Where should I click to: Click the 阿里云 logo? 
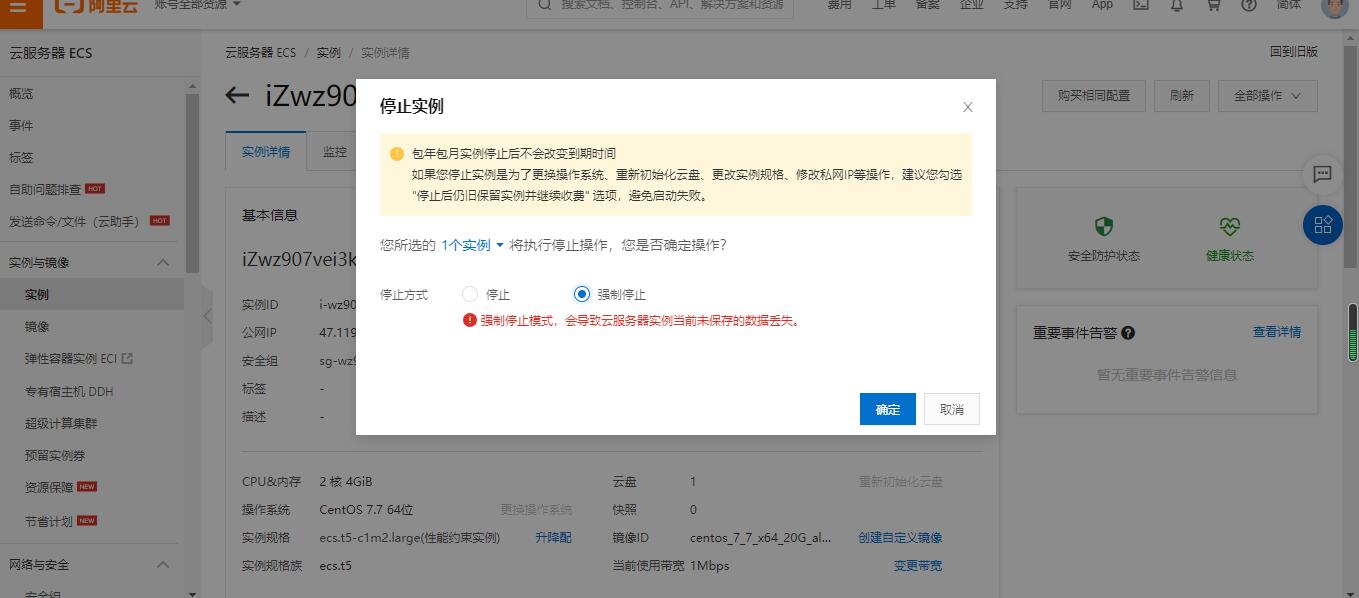[96, 7]
